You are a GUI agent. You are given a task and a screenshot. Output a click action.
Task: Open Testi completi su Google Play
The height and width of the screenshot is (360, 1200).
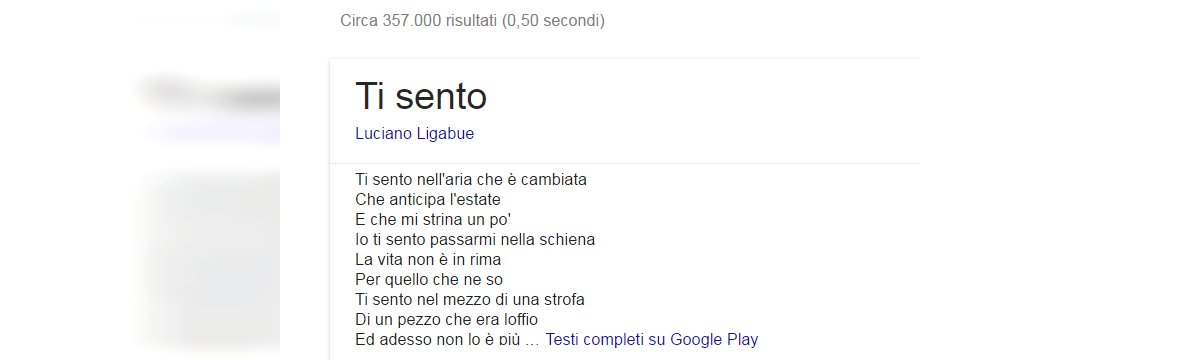tap(652, 339)
